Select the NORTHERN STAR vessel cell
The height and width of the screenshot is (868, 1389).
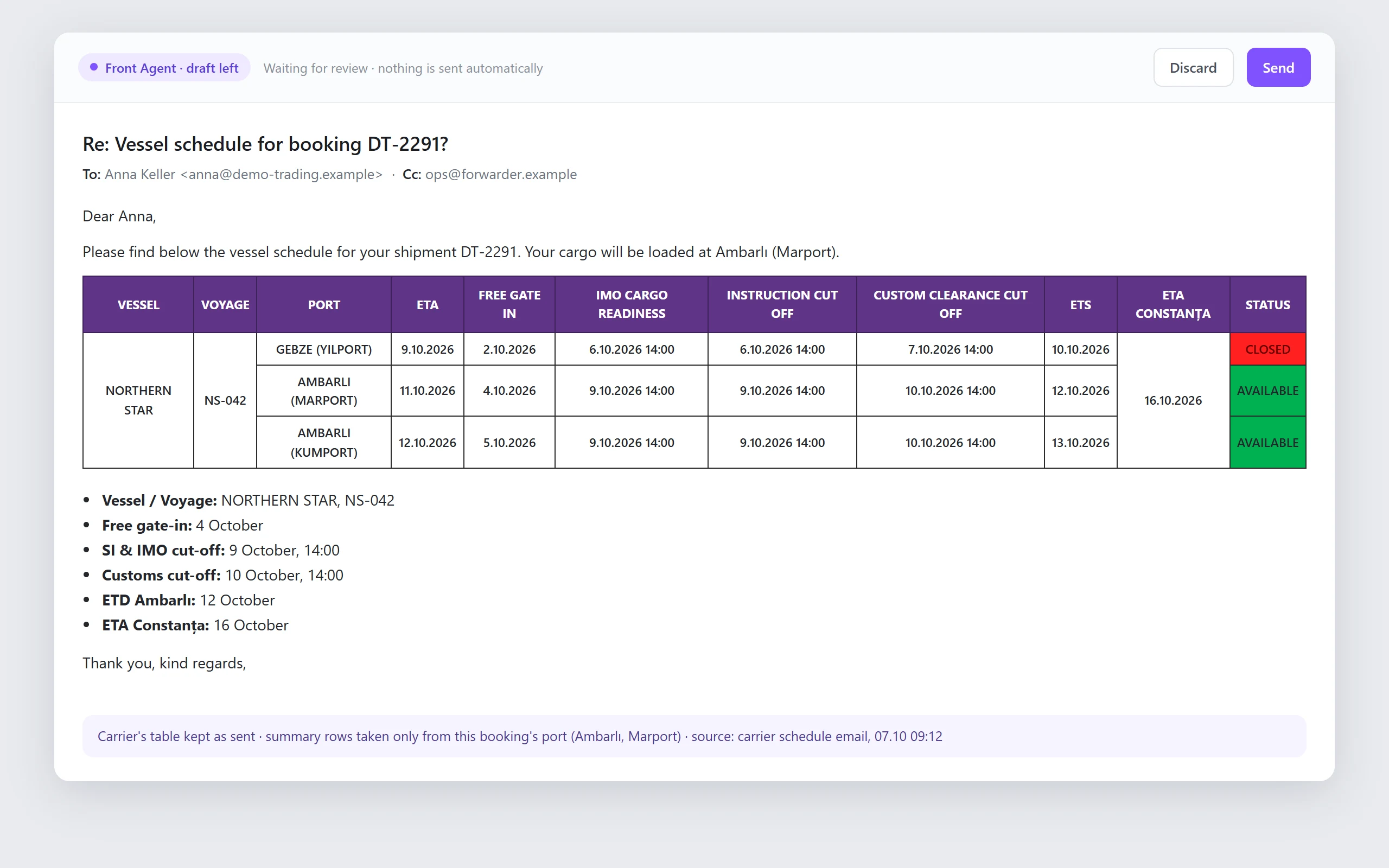(138, 400)
